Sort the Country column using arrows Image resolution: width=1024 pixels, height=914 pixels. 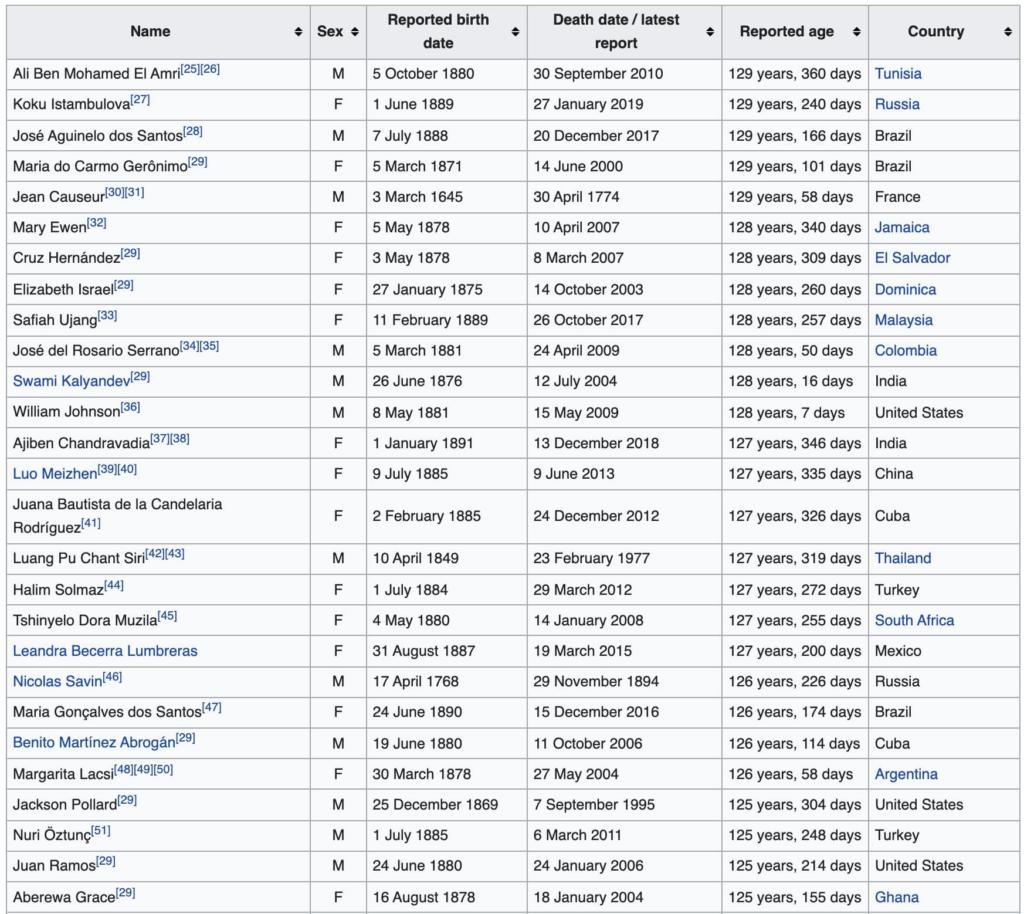point(1007,32)
